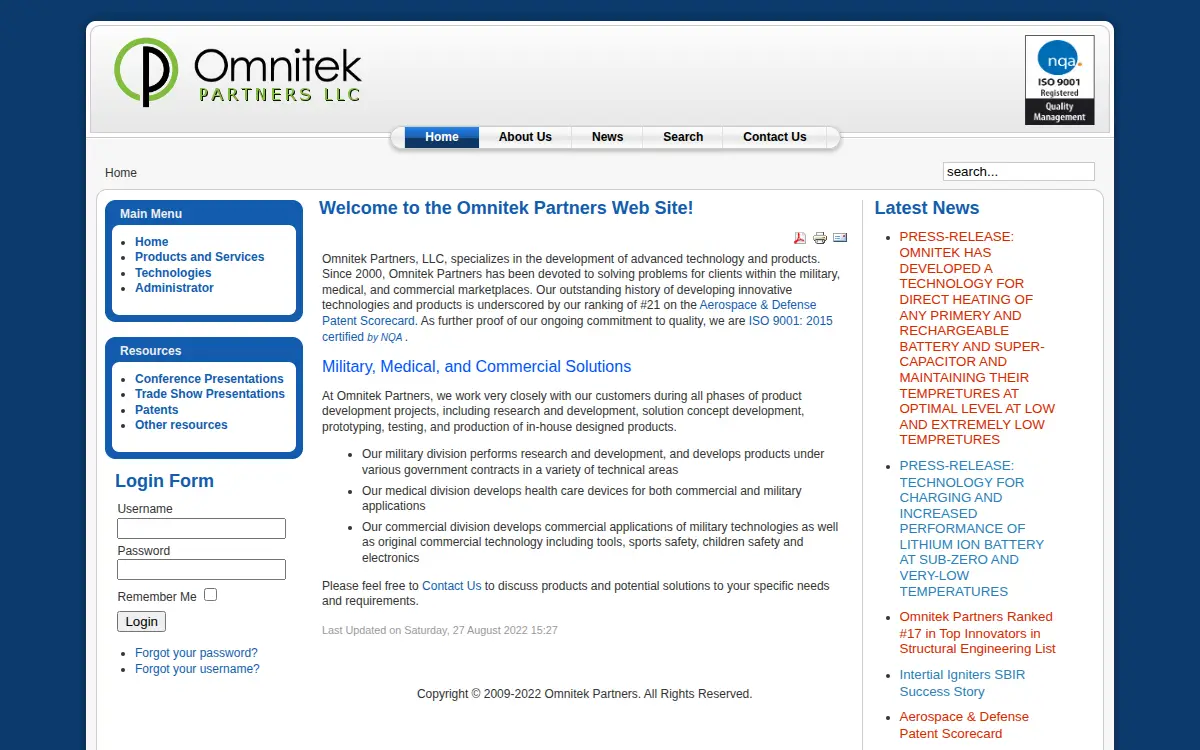The image size is (1200, 750).
Task: Click the Username input field
Action: tap(201, 529)
